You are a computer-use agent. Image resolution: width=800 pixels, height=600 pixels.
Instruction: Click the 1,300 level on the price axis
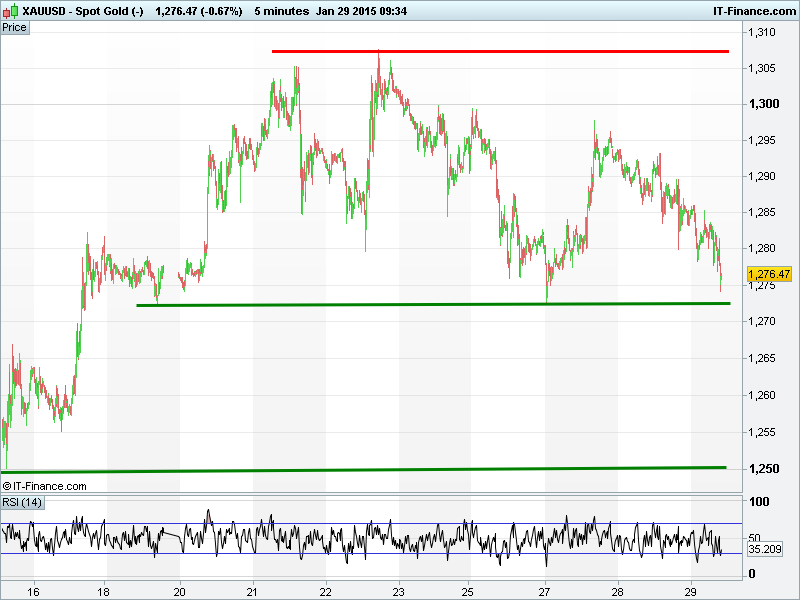point(763,104)
